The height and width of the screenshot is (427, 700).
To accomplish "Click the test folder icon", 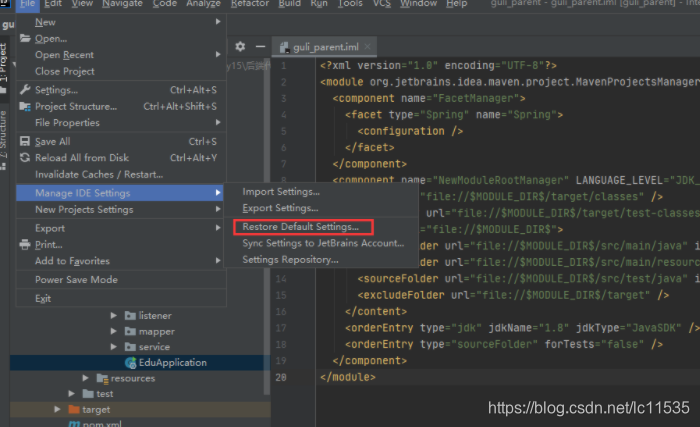I will (x=88, y=394).
